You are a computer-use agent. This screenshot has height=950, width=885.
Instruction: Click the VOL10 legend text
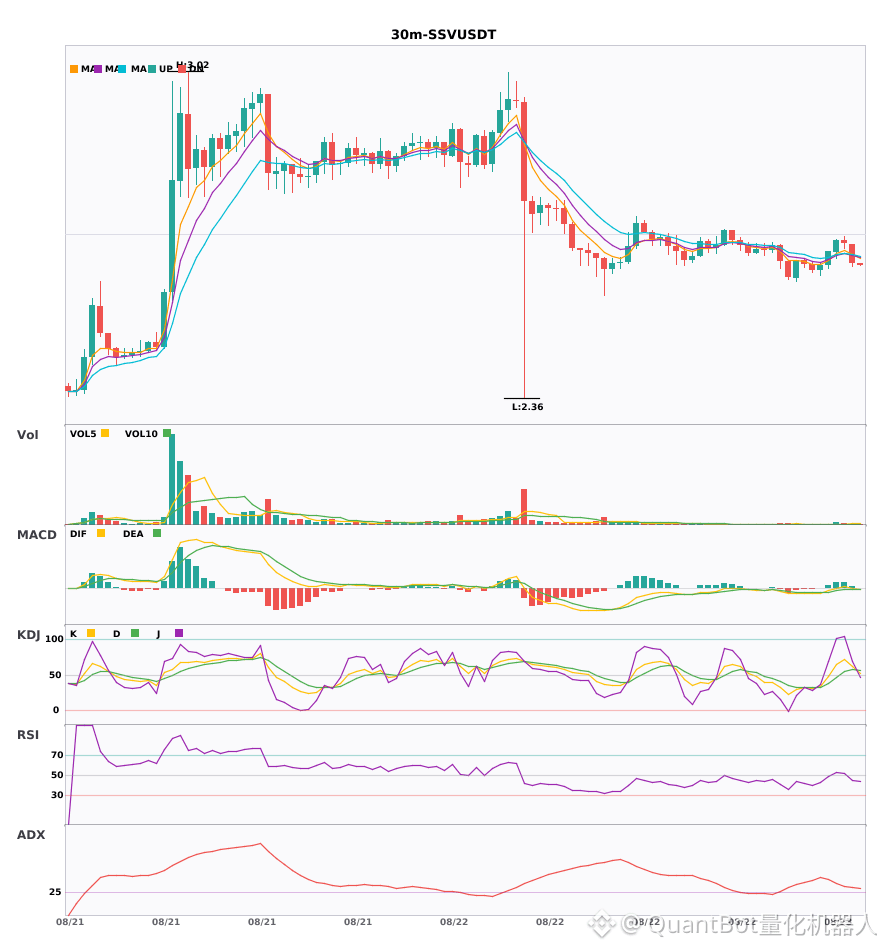pyautogui.click(x=141, y=434)
